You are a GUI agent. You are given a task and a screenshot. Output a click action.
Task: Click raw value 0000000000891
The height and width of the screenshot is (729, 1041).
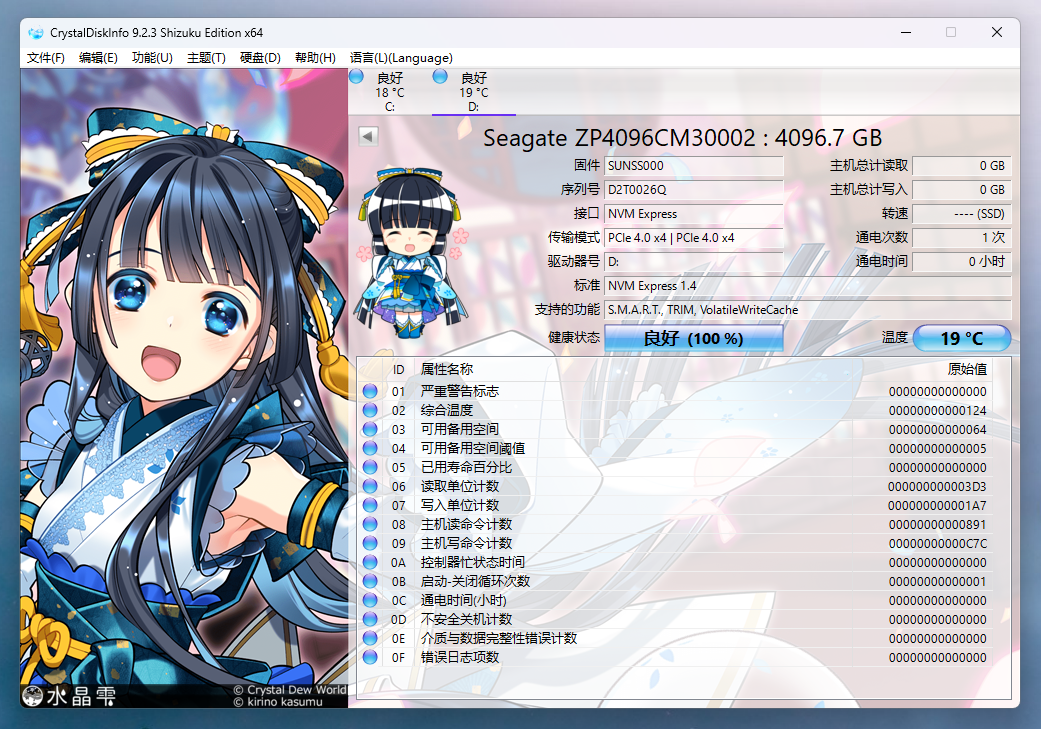(937, 525)
